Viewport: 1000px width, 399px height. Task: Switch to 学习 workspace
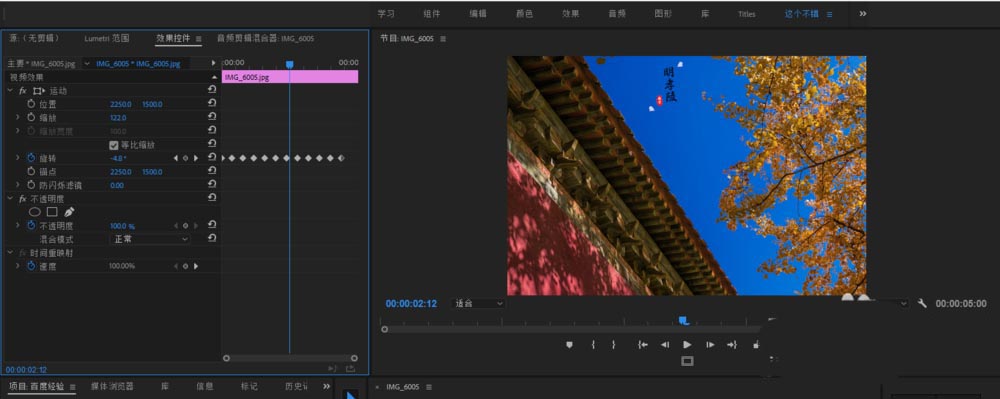[386, 13]
